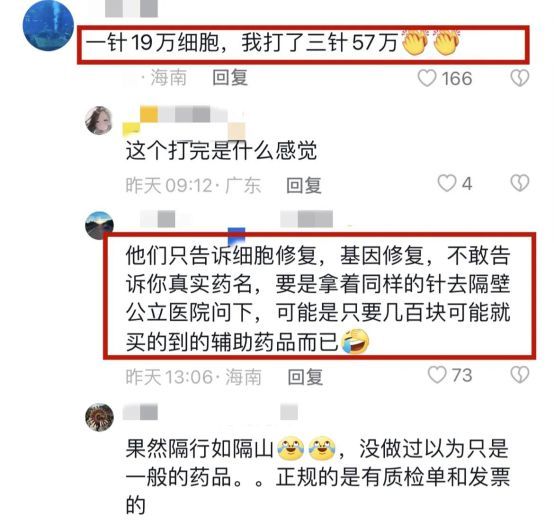Click the 昨天 09:12 · 广东 timestamp
The width and height of the screenshot is (554, 524).
193,185
